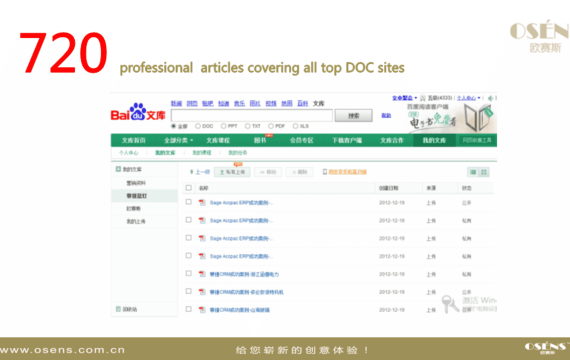Switch to grid view icon

[484, 172]
